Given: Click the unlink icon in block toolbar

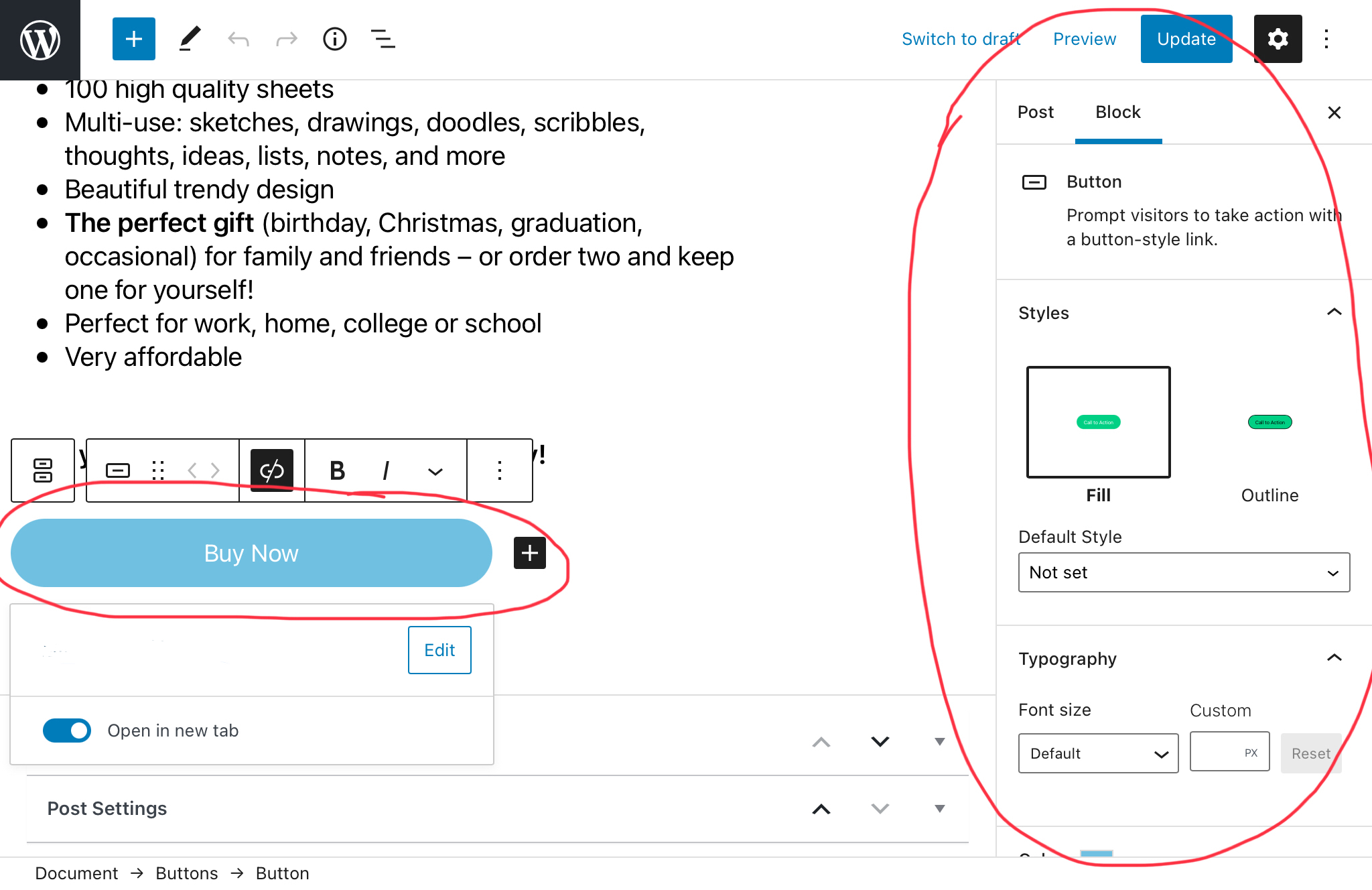Looking at the screenshot, I should (272, 470).
